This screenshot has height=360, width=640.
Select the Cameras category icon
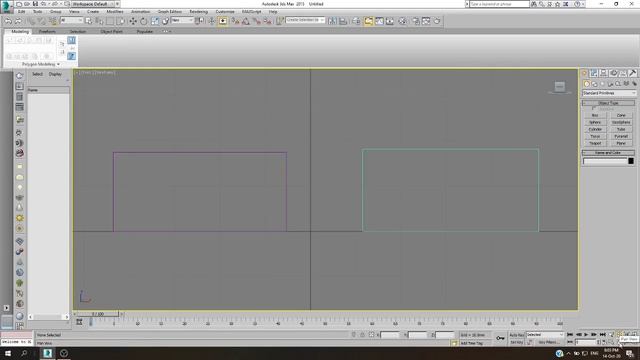[x=611, y=84]
